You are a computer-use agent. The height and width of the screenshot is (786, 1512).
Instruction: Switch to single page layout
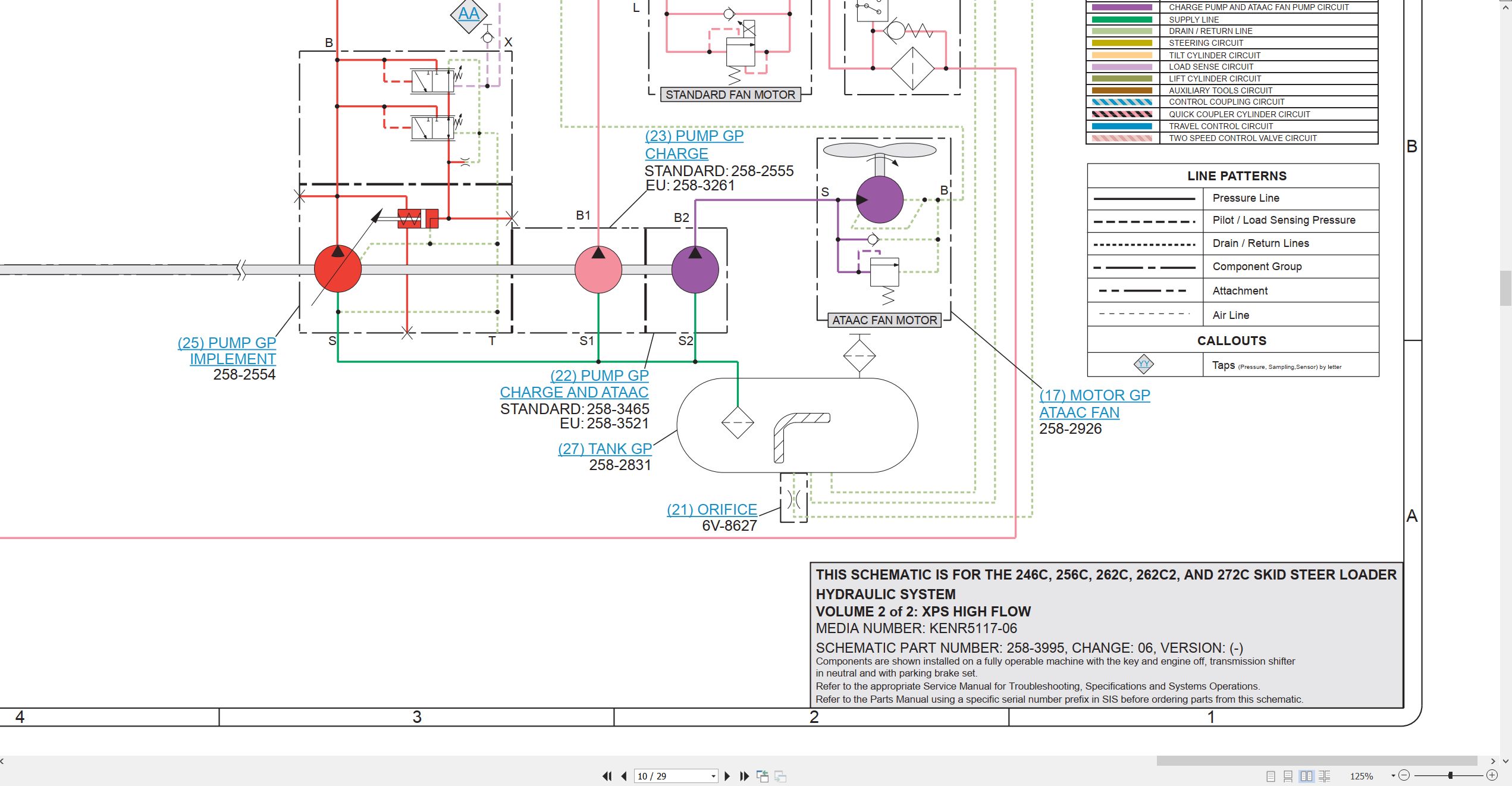click(1271, 776)
